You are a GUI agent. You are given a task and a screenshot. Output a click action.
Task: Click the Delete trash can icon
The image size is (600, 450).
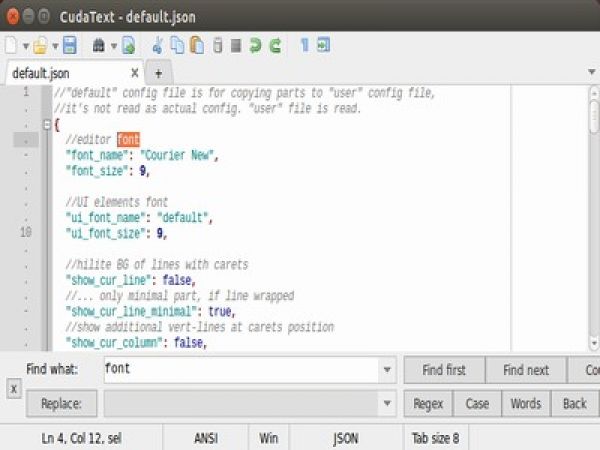217,45
